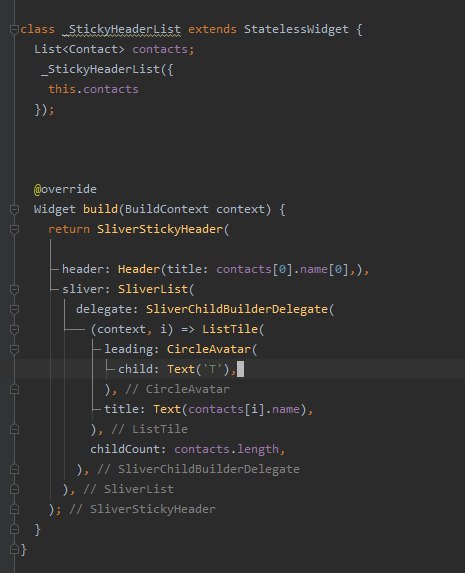This screenshot has height=573, width=465.
Task: Click the '@override' annotation
Action: coord(65,189)
